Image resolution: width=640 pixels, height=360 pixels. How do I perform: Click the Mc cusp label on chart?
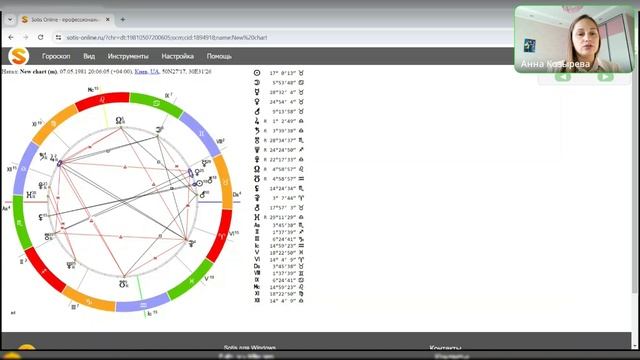[93, 89]
